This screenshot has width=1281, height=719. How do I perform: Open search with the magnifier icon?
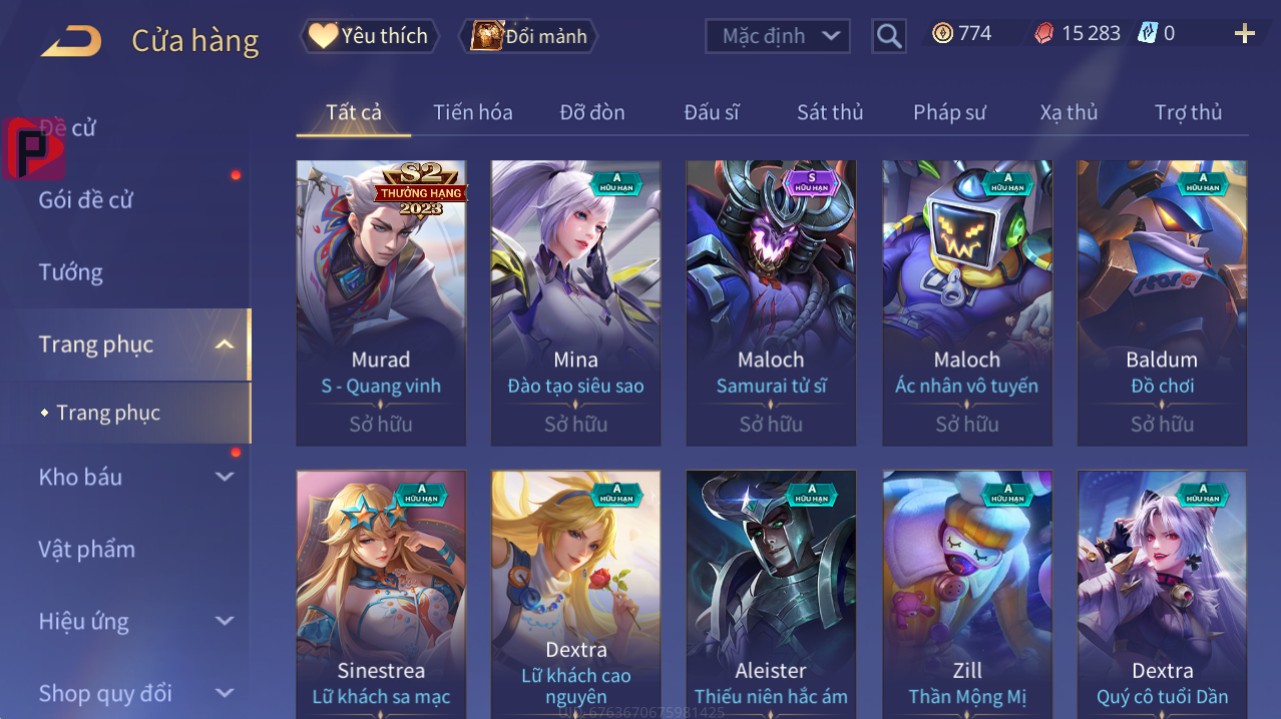[888, 37]
